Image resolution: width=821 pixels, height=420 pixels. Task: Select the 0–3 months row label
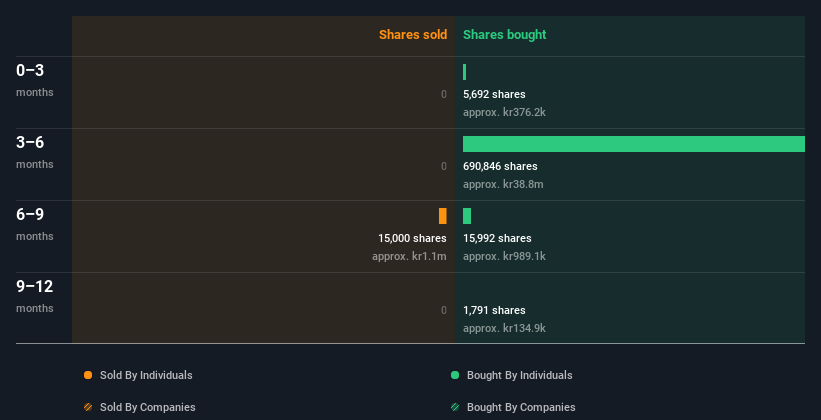tap(35, 80)
